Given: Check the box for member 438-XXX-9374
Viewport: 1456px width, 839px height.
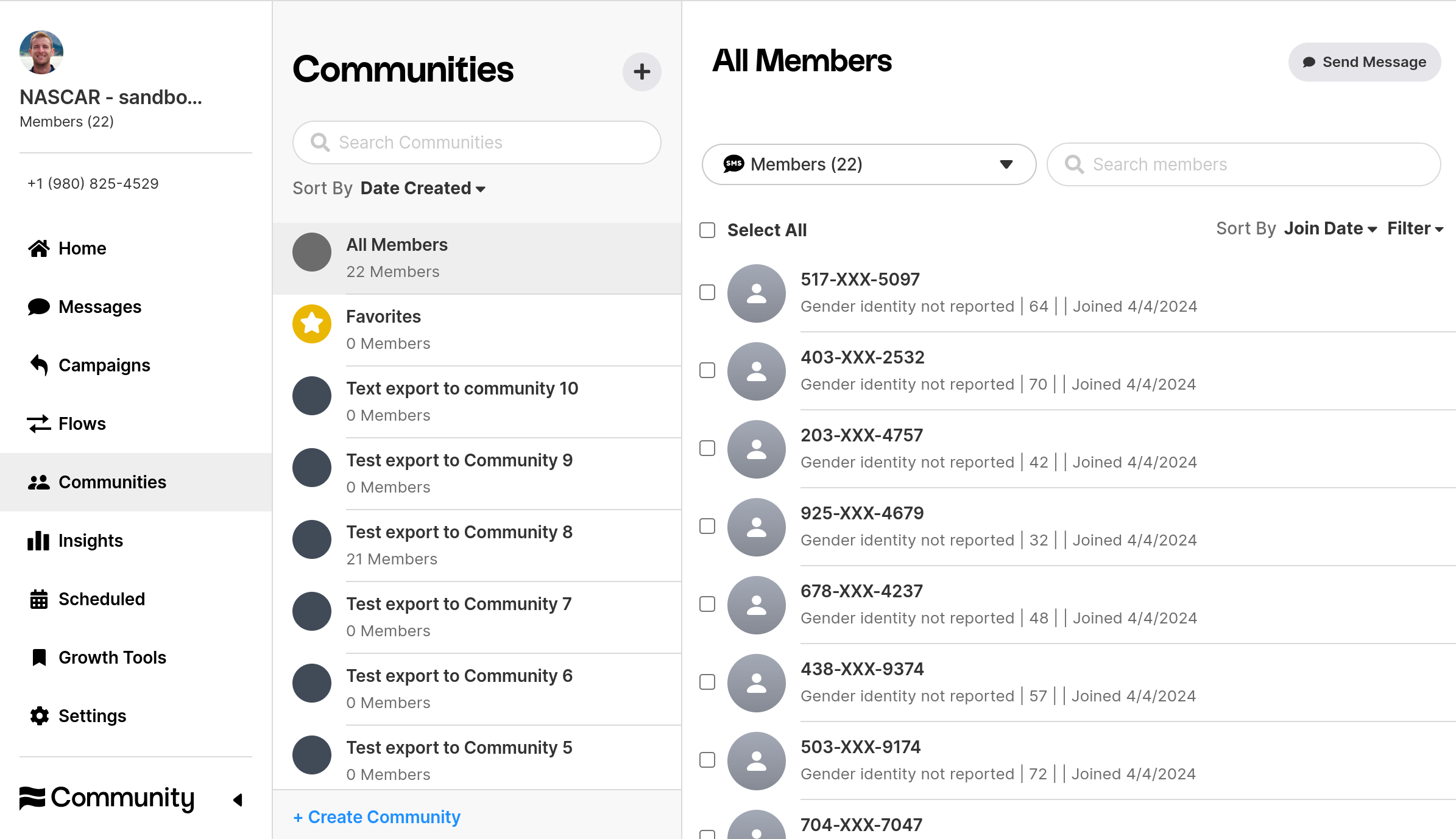Looking at the screenshot, I should [707, 682].
